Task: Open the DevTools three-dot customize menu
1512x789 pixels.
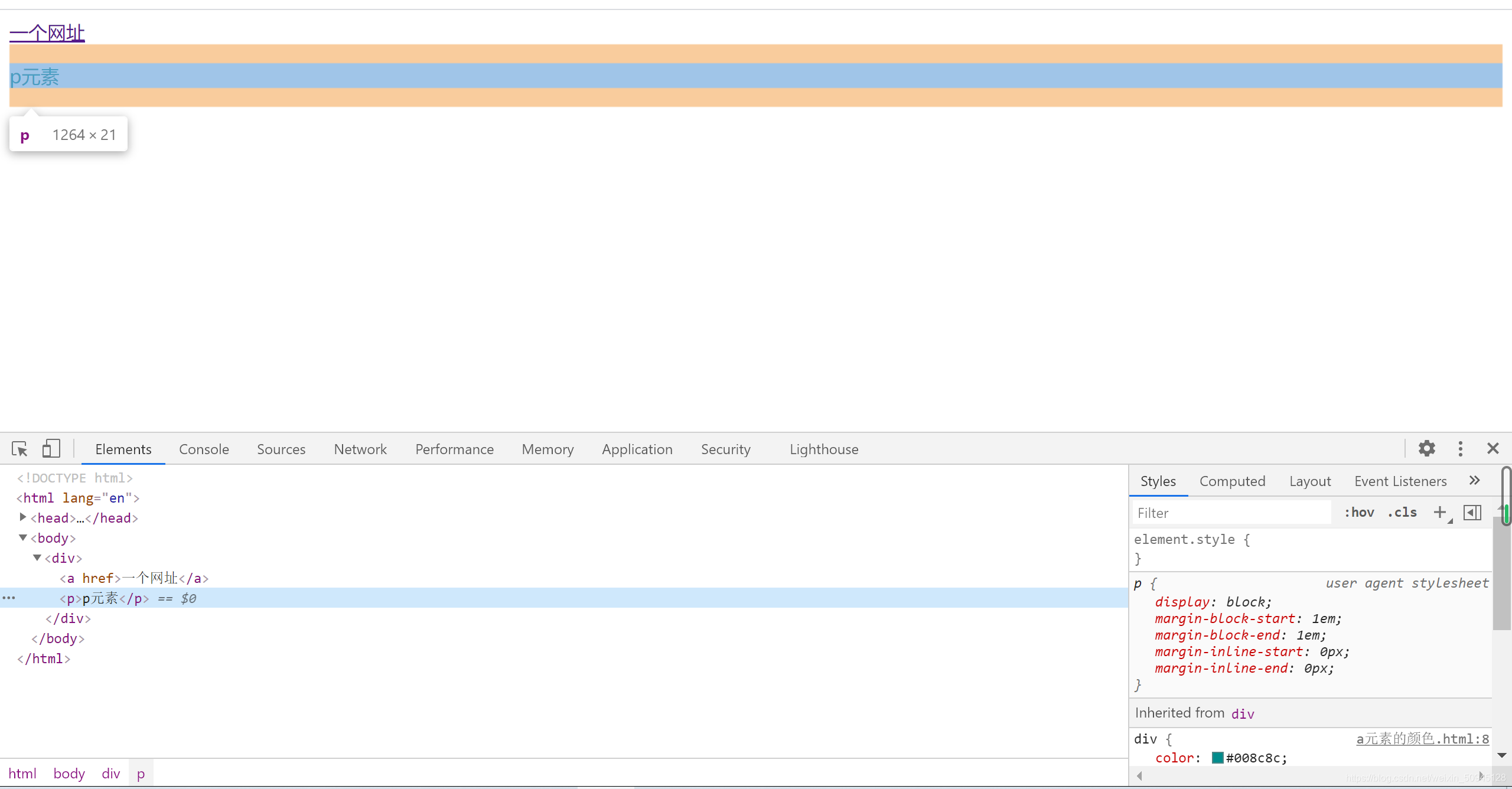Action: click(x=1461, y=449)
